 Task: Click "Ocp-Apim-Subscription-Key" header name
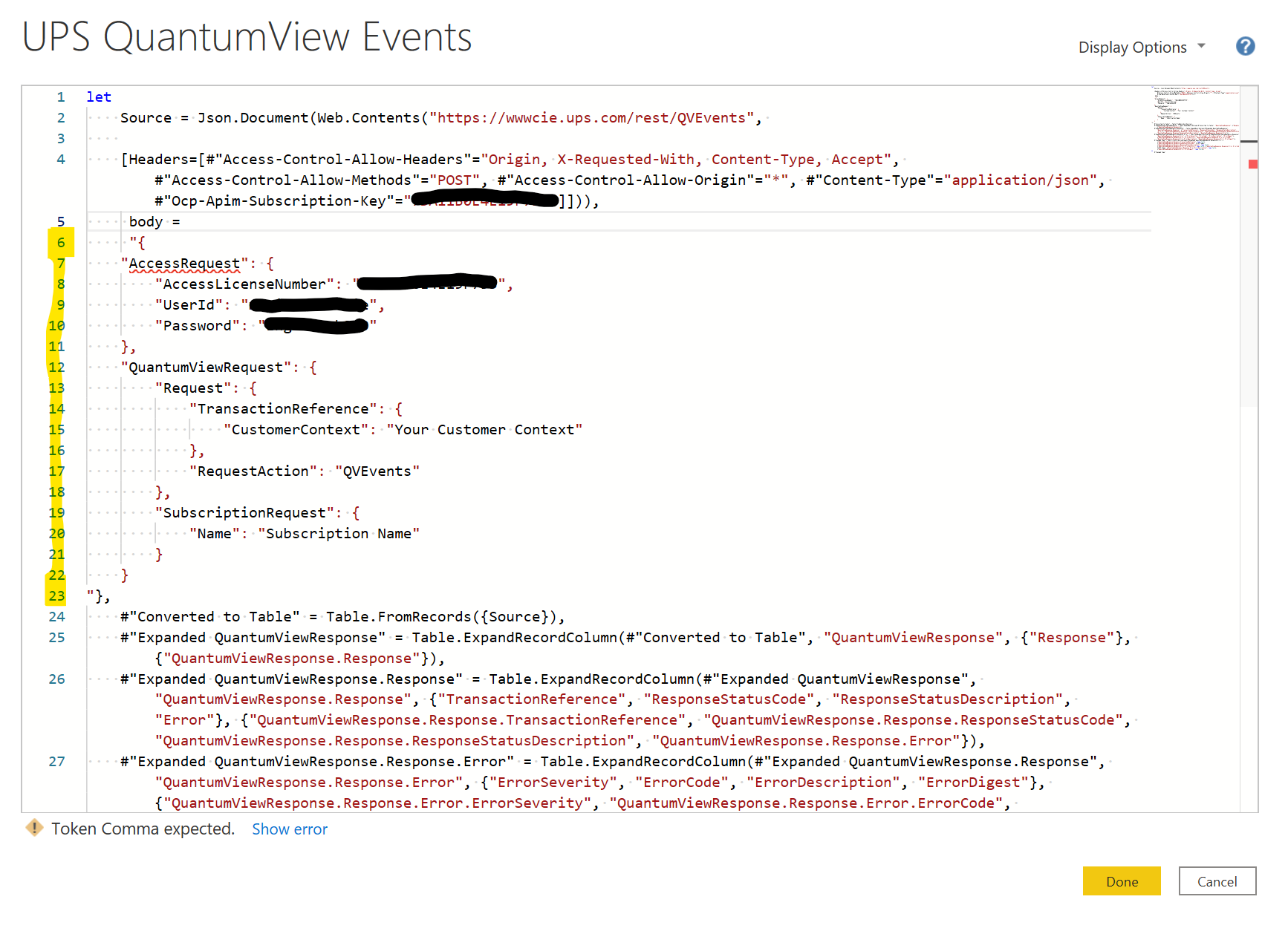coord(279,201)
